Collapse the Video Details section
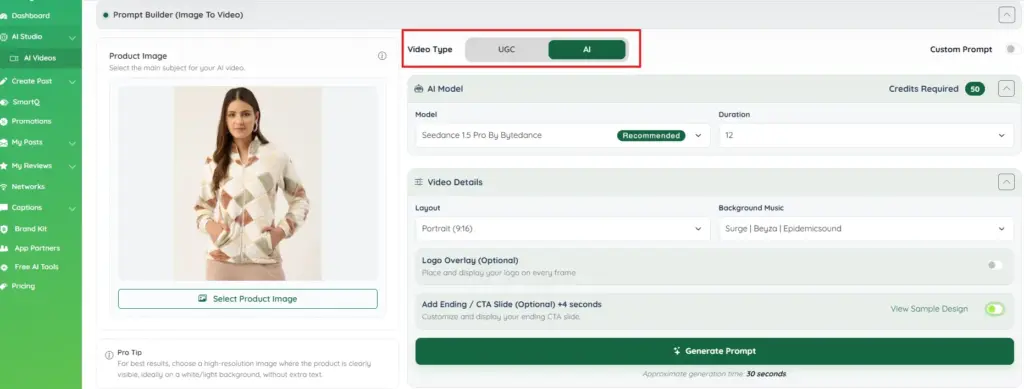This screenshot has width=1024, height=389. [x=1006, y=182]
